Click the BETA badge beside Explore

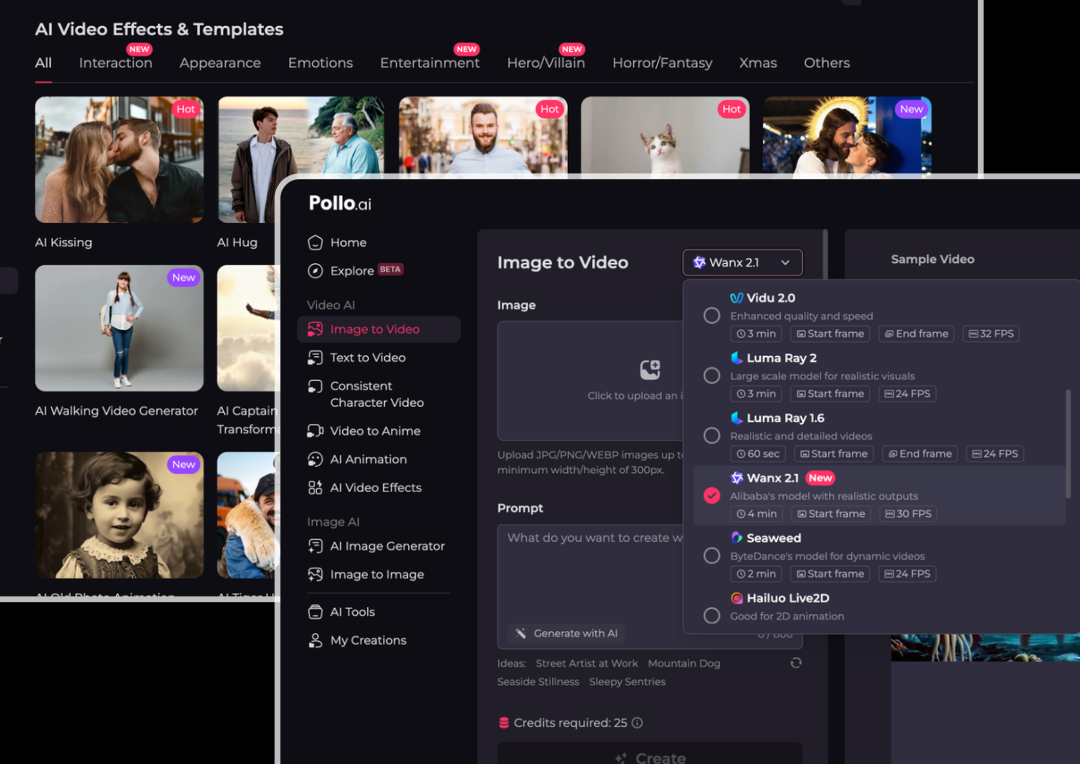(390, 269)
